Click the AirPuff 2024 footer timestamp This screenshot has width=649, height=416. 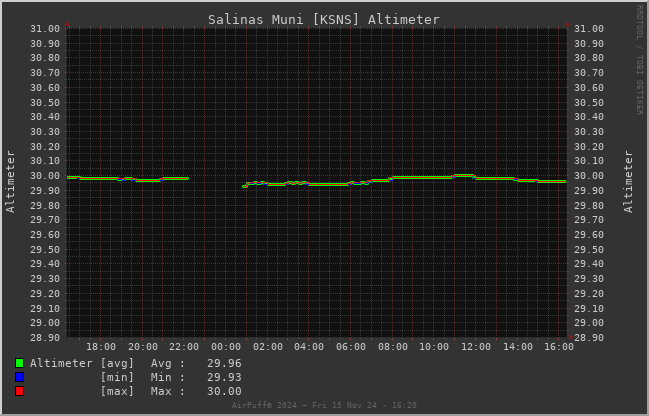(x=324, y=405)
